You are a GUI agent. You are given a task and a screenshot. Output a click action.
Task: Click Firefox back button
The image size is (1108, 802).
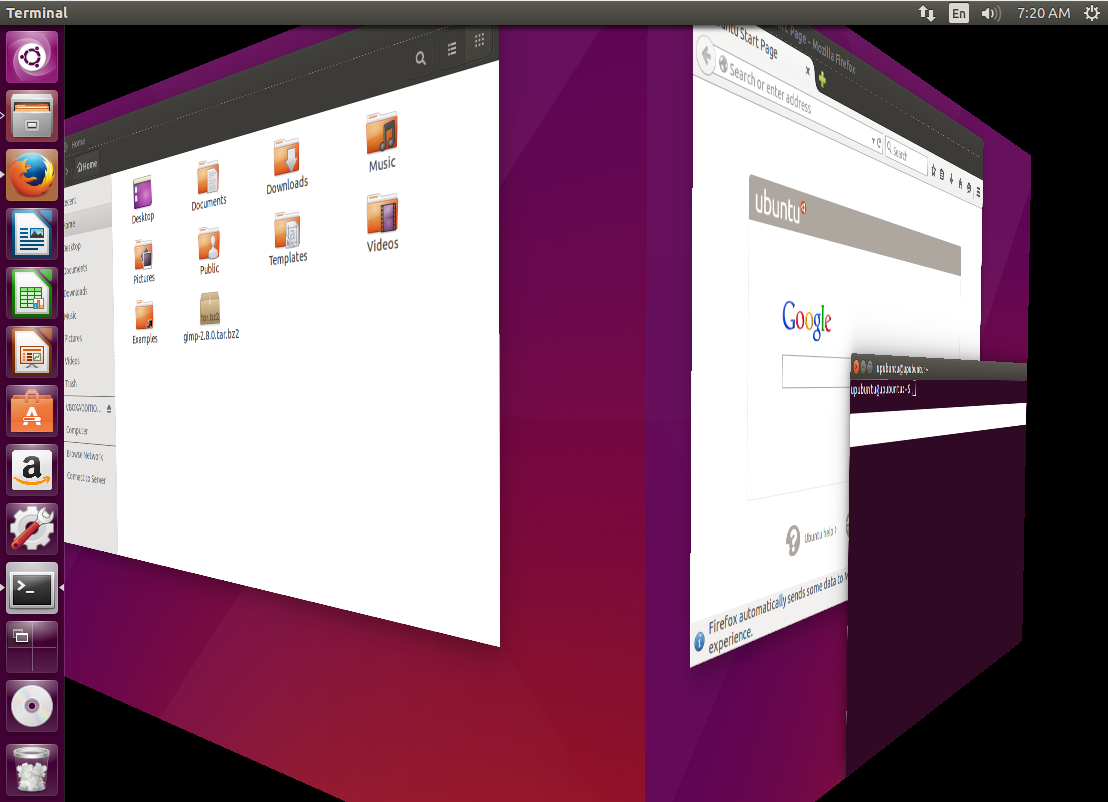pyautogui.click(x=705, y=54)
